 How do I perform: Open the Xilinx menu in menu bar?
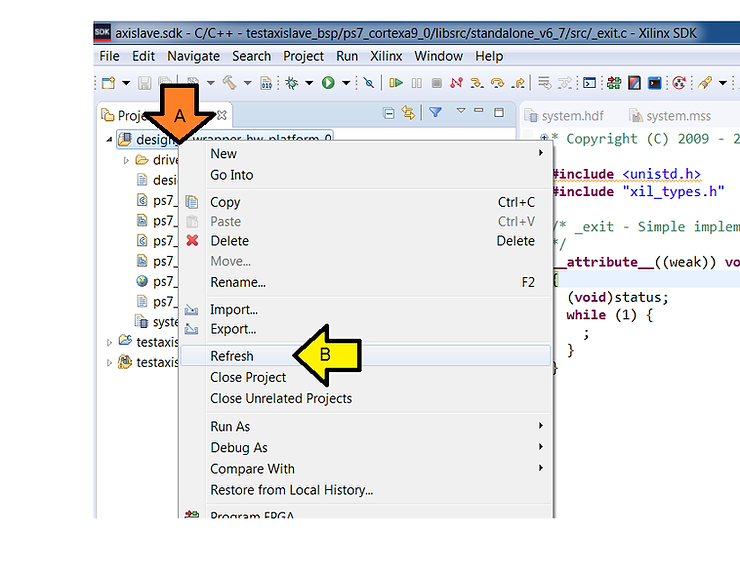tap(385, 56)
